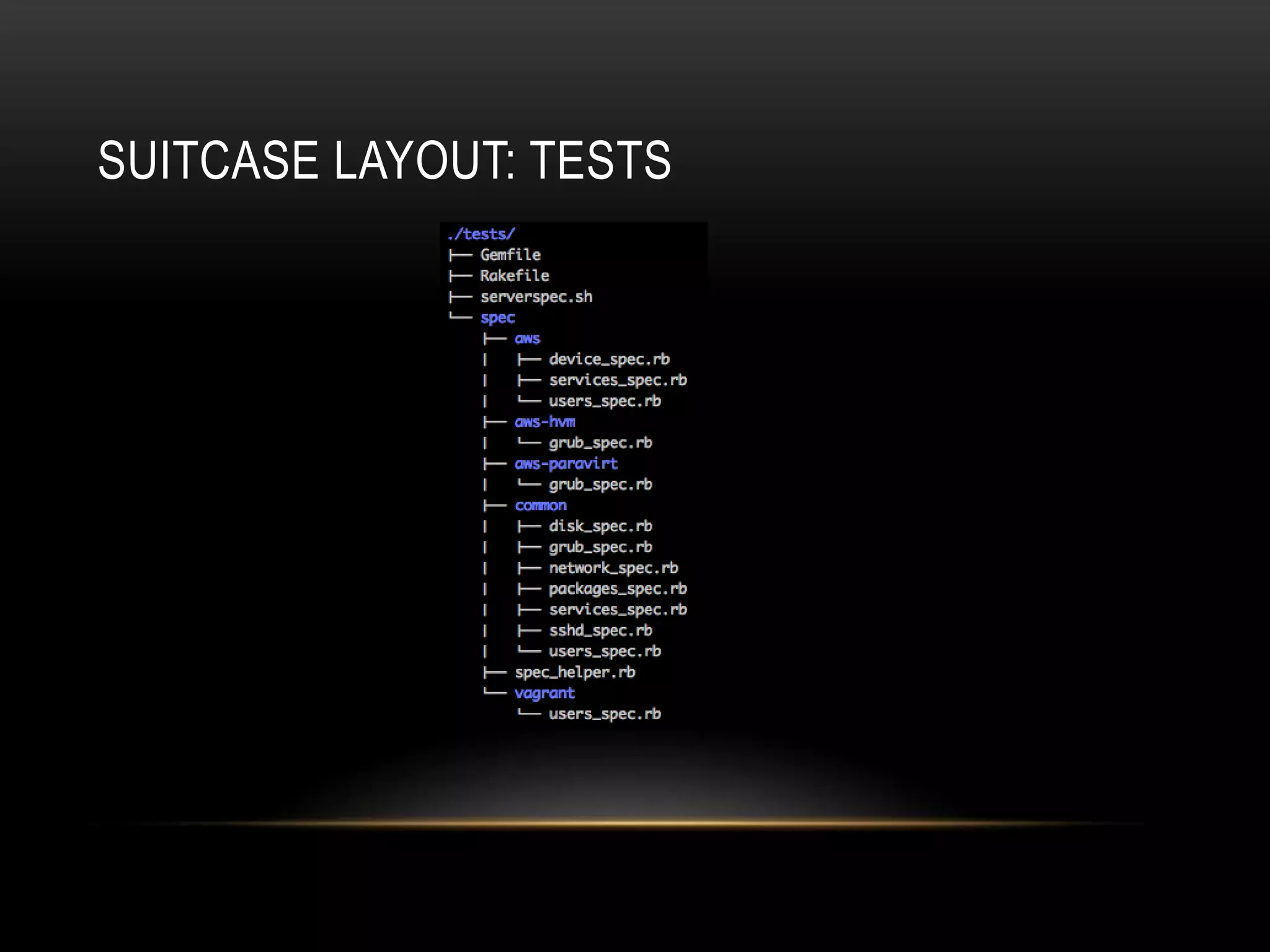1270x952 pixels.
Task: Click the 'Rakefile' entry
Action: click(515, 276)
